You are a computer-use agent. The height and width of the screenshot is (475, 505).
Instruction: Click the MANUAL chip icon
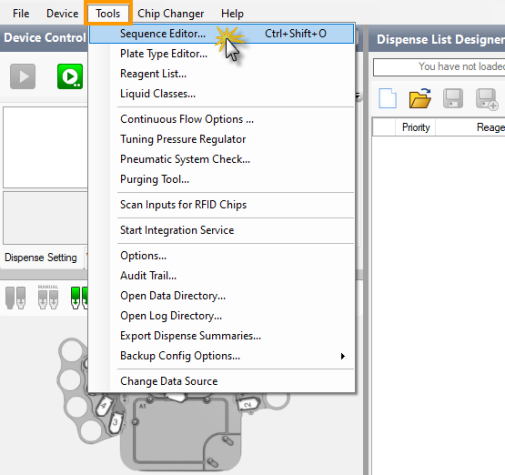tap(48, 297)
